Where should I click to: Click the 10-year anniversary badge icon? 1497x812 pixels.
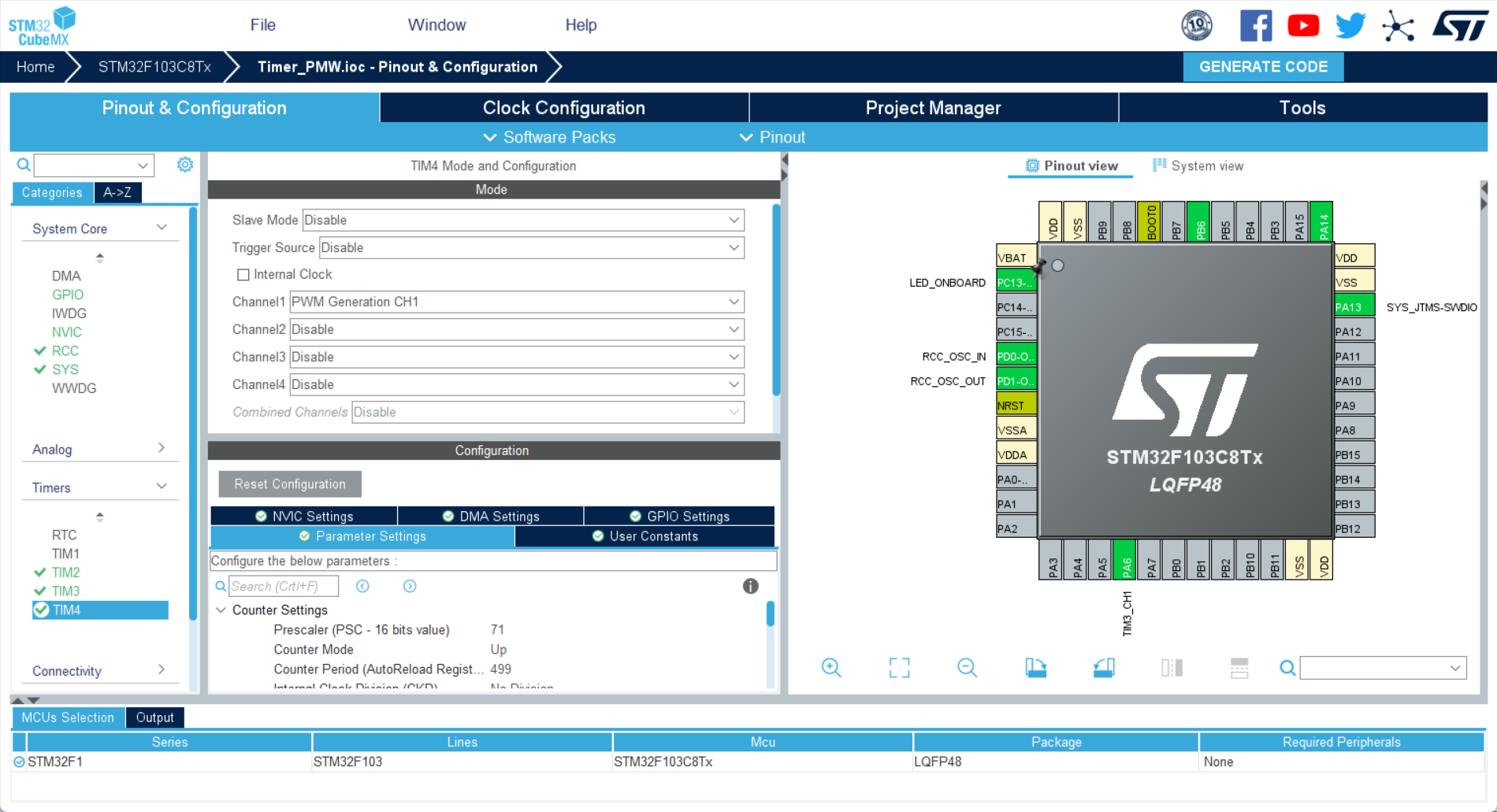click(x=1197, y=25)
